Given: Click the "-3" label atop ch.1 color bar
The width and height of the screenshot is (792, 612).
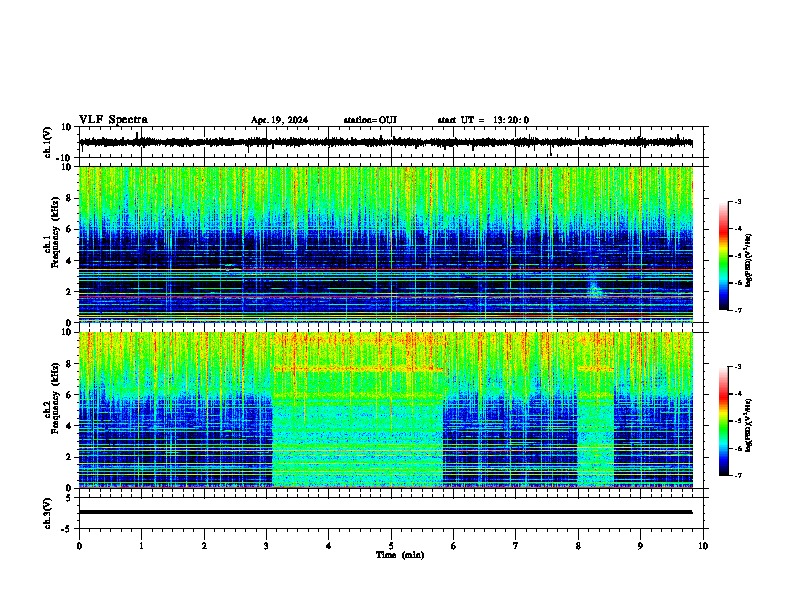Looking at the screenshot, I should point(737,201).
